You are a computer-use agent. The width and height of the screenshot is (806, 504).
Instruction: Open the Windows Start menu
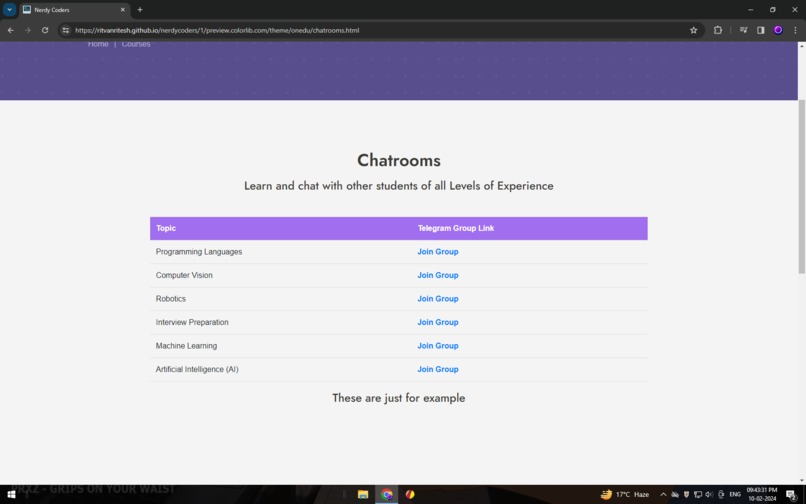[11, 495]
